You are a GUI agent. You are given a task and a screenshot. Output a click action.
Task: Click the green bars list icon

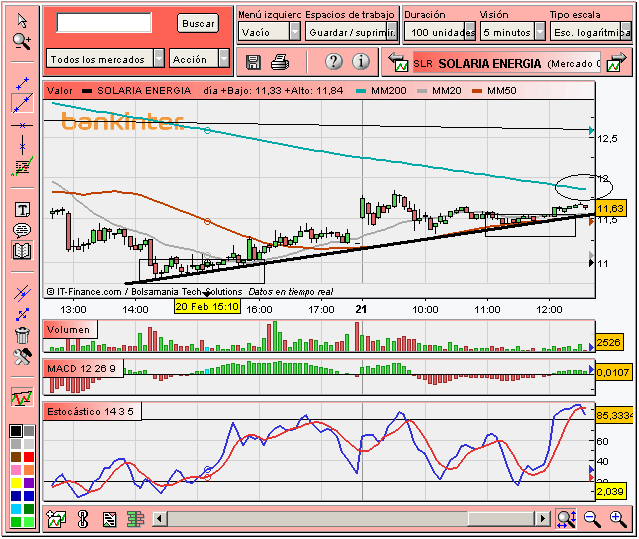pyautogui.click(x=136, y=519)
